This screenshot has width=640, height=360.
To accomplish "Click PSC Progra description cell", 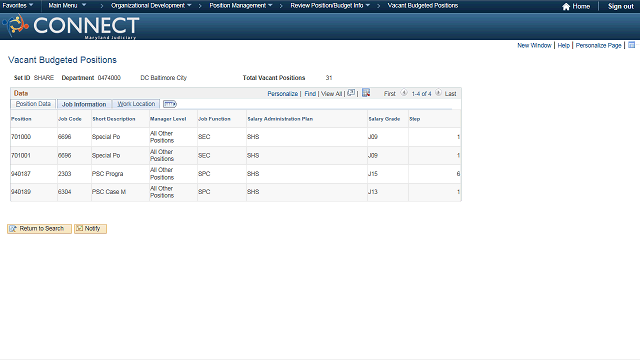I will tap(107, 173).
